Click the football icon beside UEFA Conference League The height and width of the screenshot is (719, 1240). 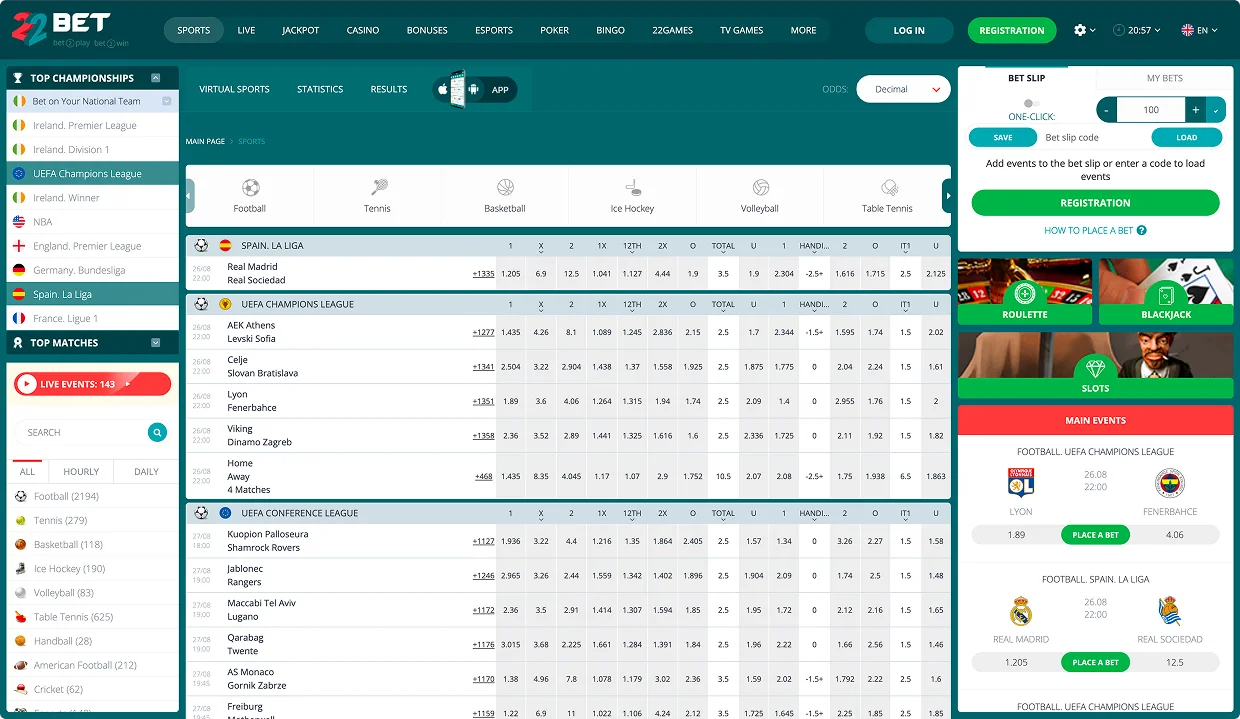tap(202, 513)
